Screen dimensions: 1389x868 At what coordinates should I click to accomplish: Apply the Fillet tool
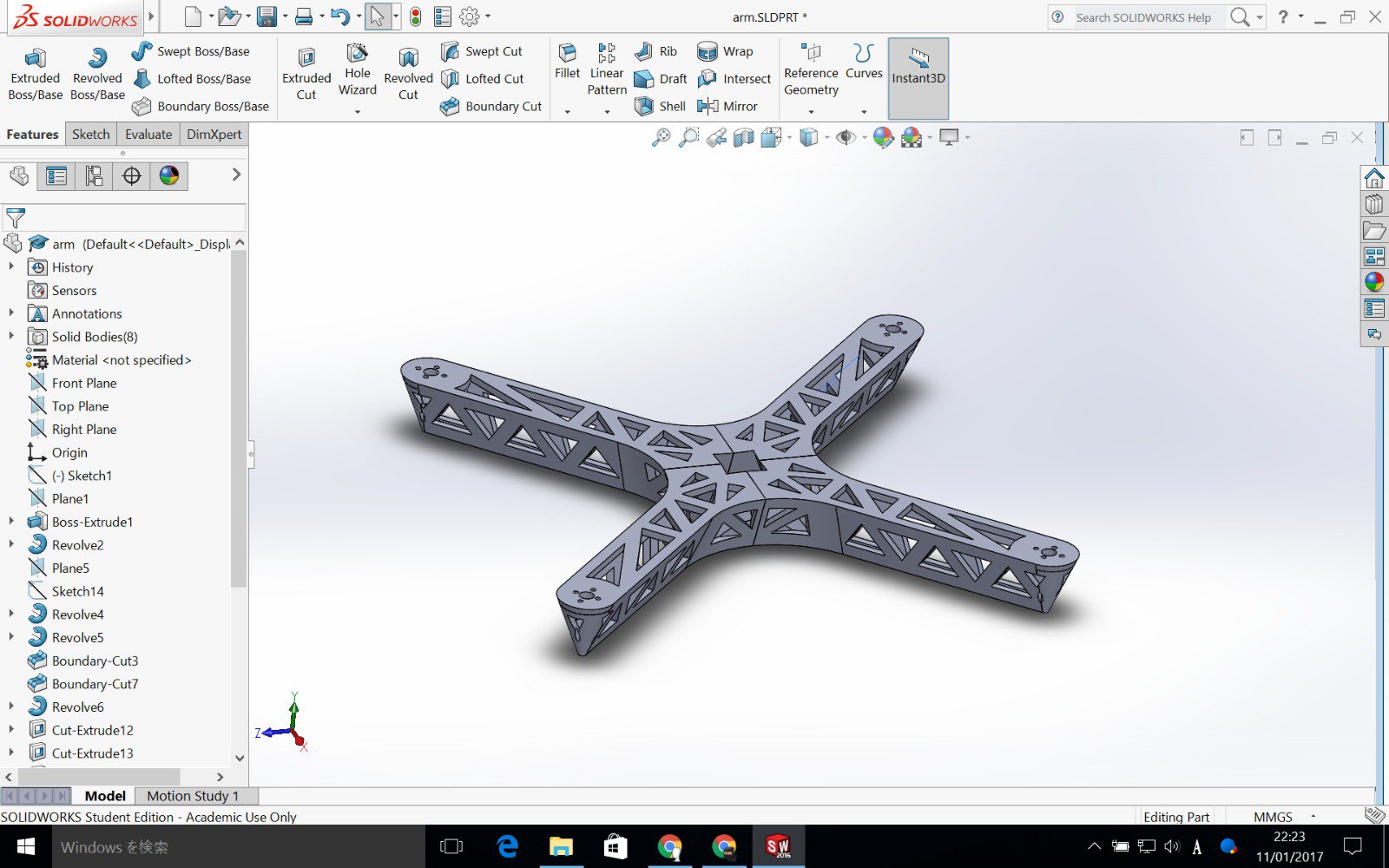(x=567, y=62)
